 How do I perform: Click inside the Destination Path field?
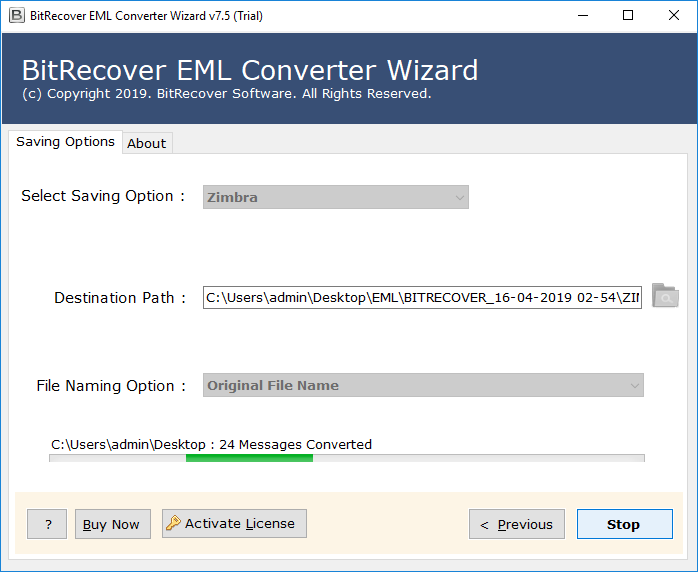click(422, 297)
